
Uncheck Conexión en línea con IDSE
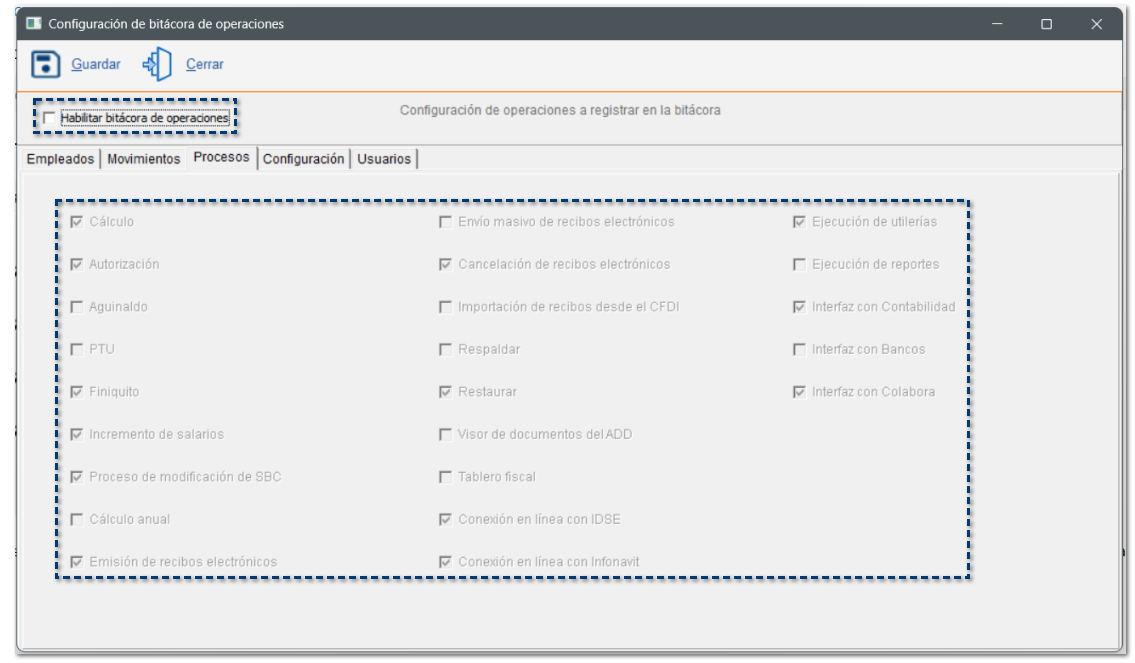pos(446,520)
